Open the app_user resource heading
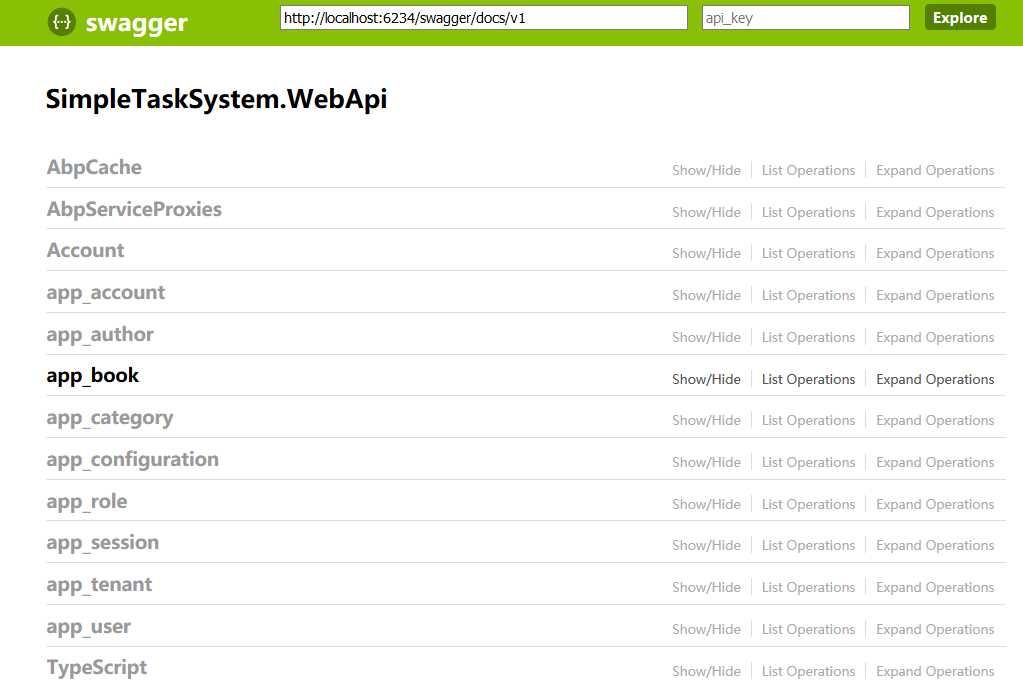This screenshot has height=690, width=1023. click(89, 627)
